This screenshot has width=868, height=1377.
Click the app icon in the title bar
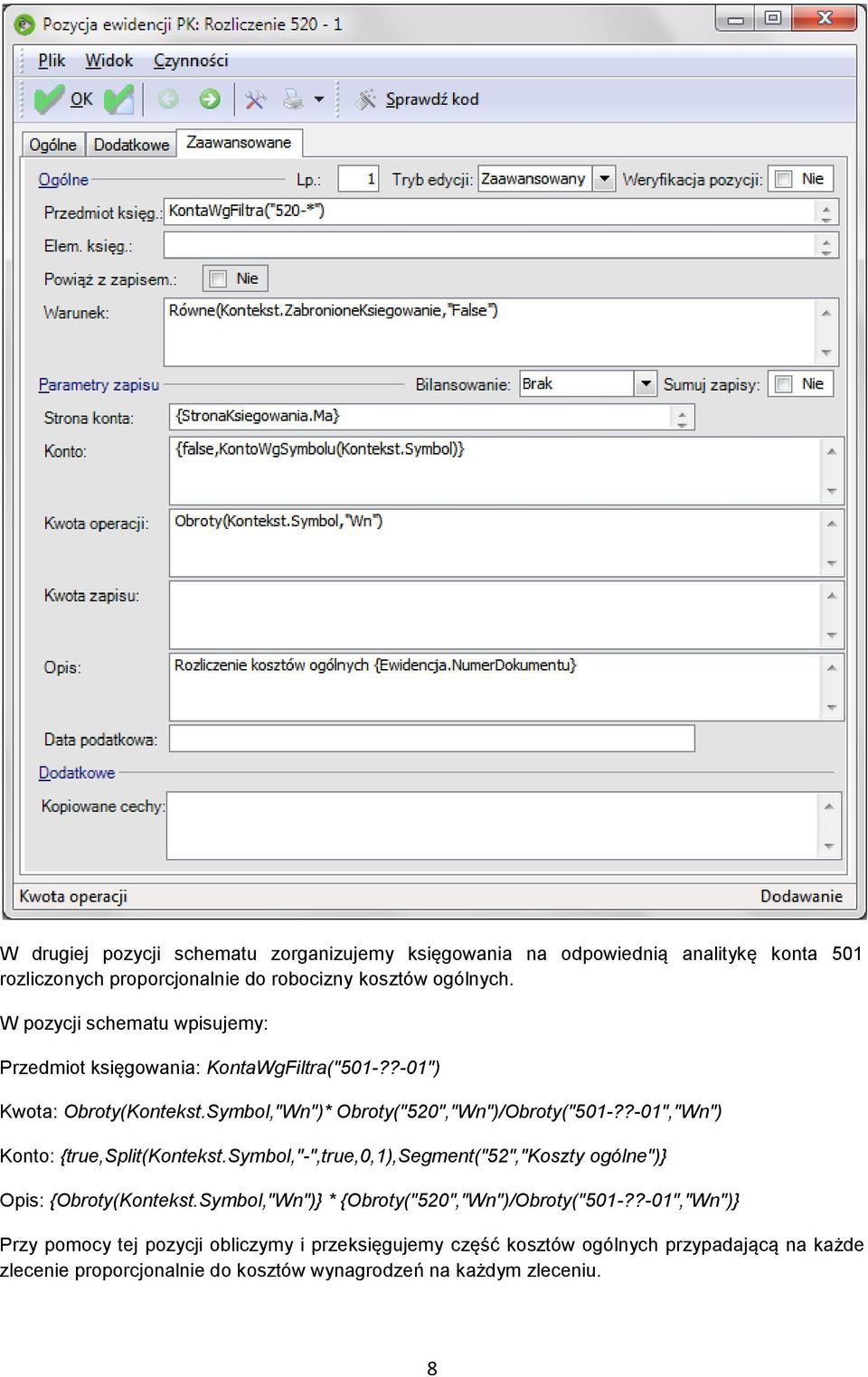(x=25, y=24)
